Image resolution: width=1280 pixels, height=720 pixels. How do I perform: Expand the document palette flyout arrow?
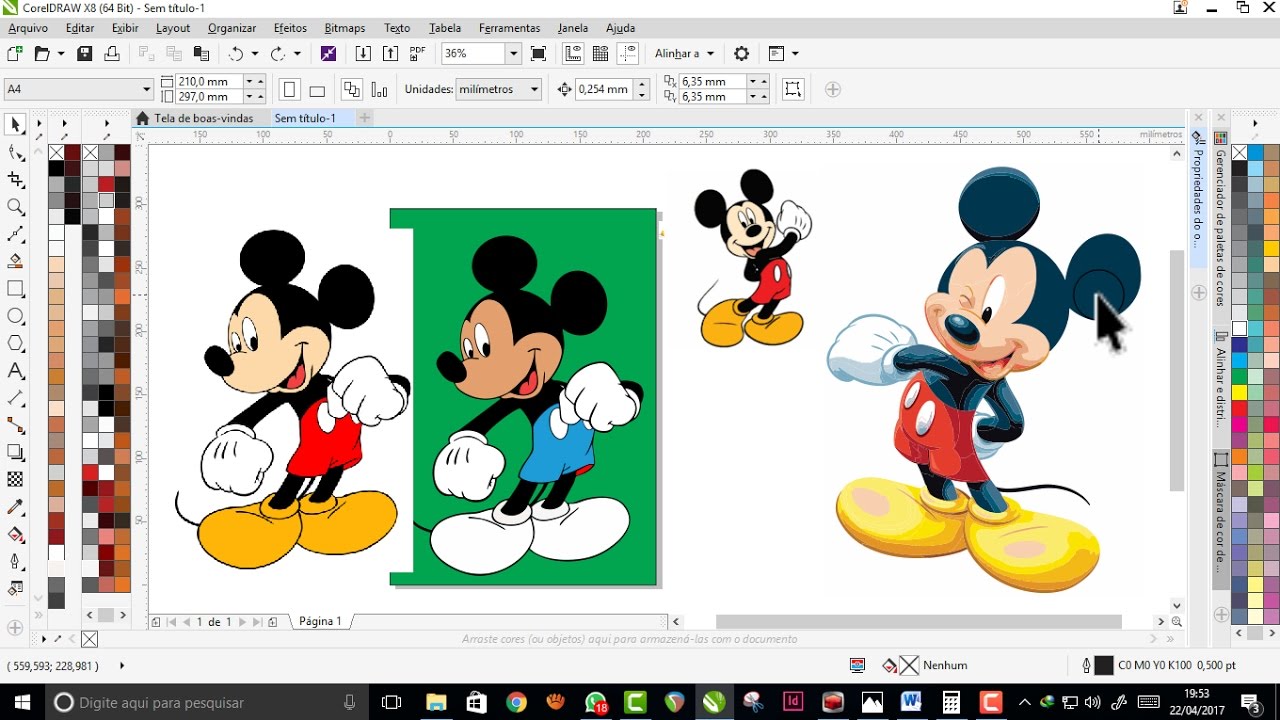(44, 638)
